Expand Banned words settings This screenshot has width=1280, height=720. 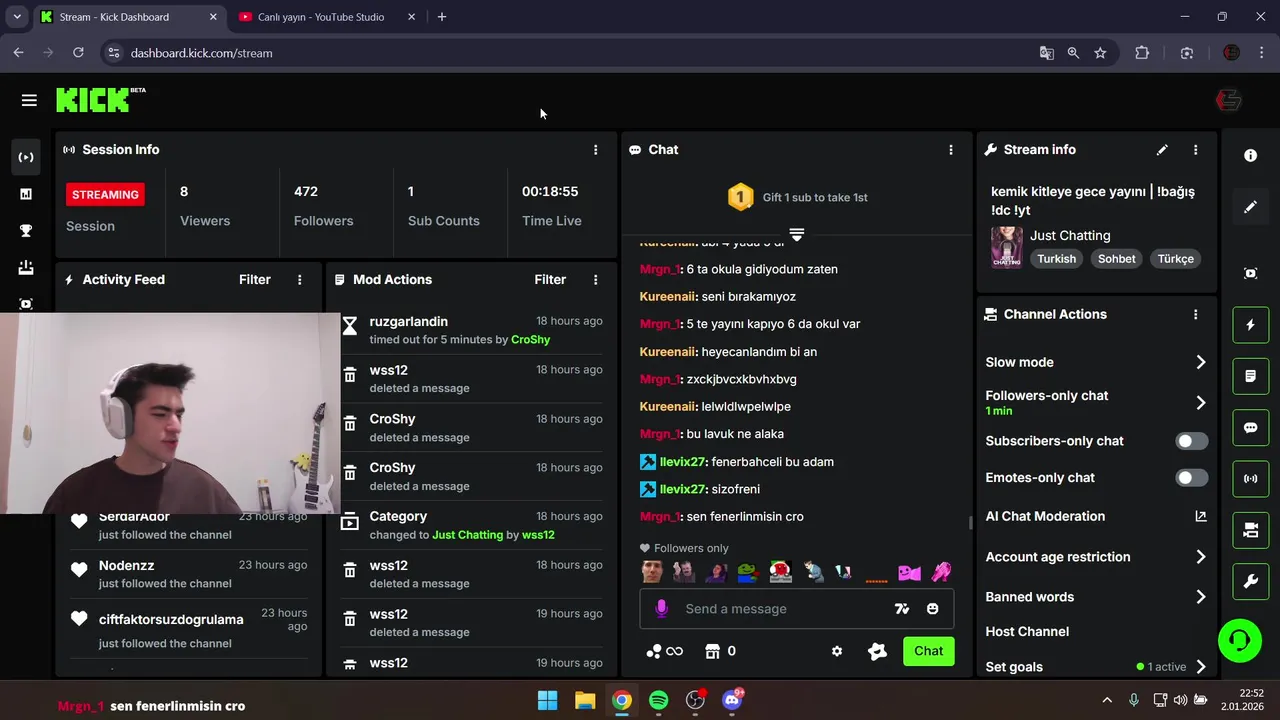tap(1201, 597)
